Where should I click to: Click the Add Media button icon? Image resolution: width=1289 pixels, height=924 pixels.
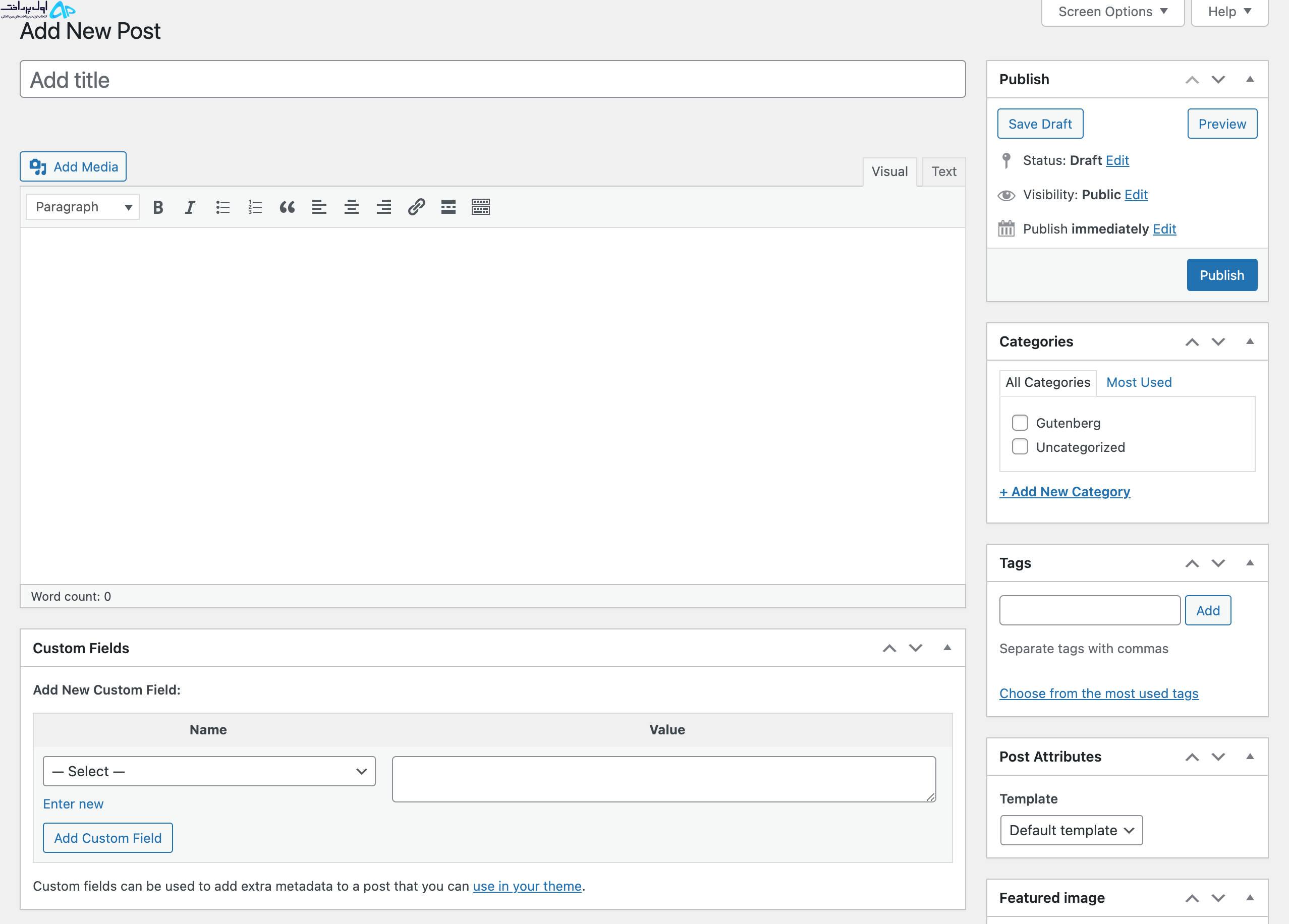coord(38,167)
